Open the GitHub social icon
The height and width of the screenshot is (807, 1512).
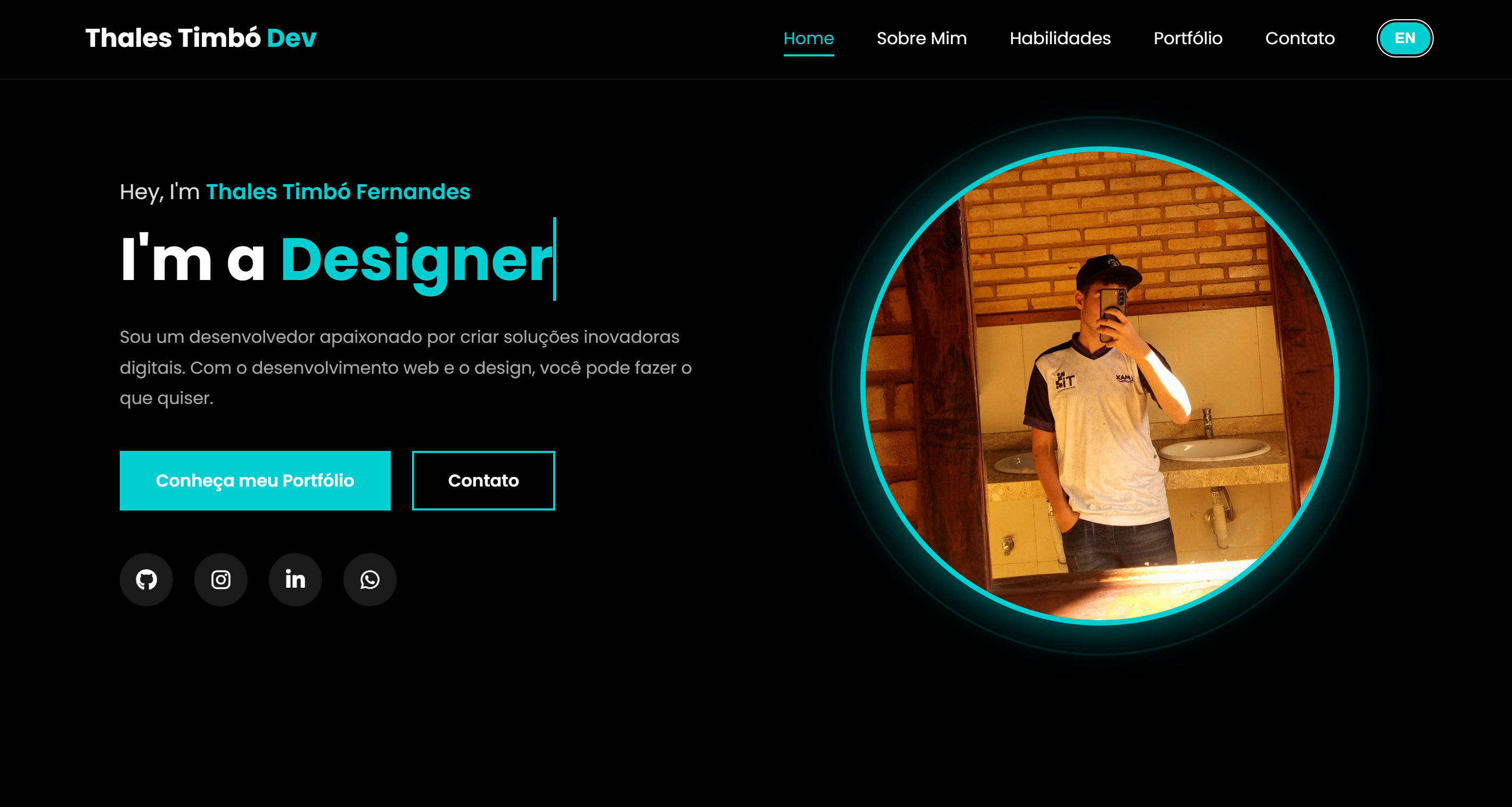146,579
